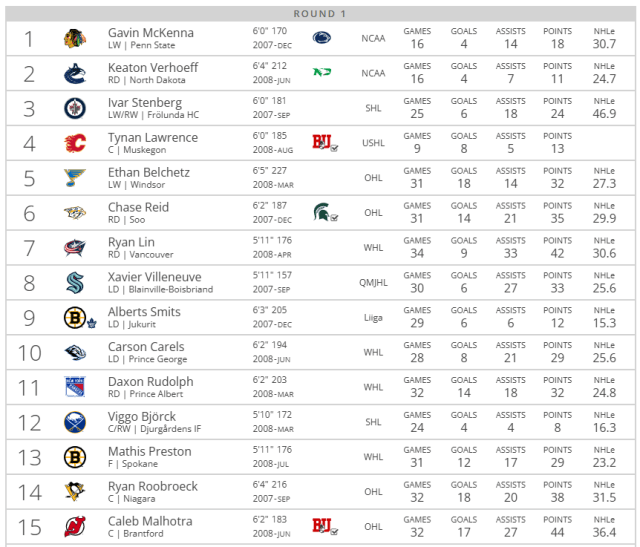
Task: Click the BU logo in Tynan Lawrence's row
Action: pyautogui.click(x=322, y=143)
